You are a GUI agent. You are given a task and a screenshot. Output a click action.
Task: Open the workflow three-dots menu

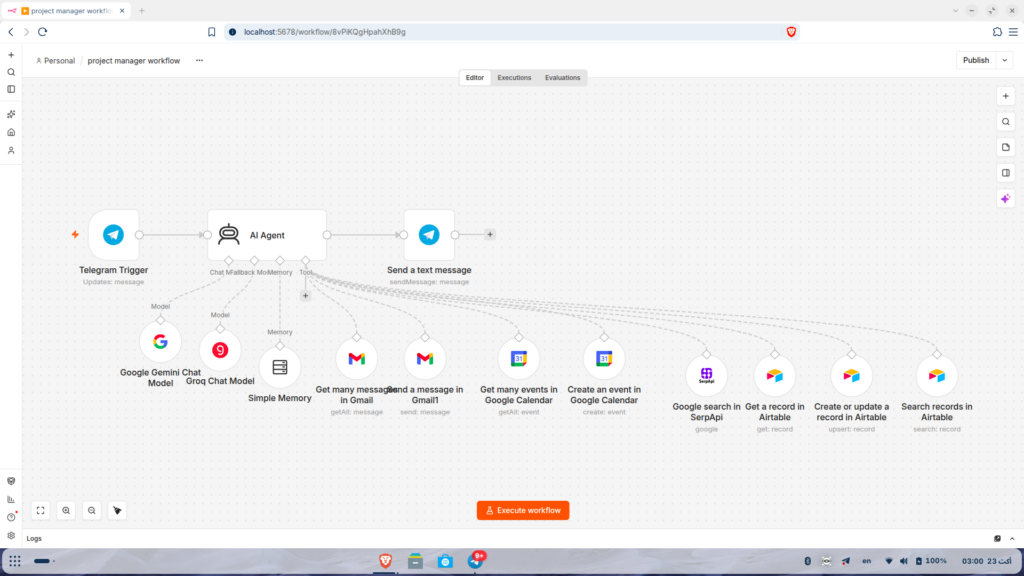tap(199, 61)
